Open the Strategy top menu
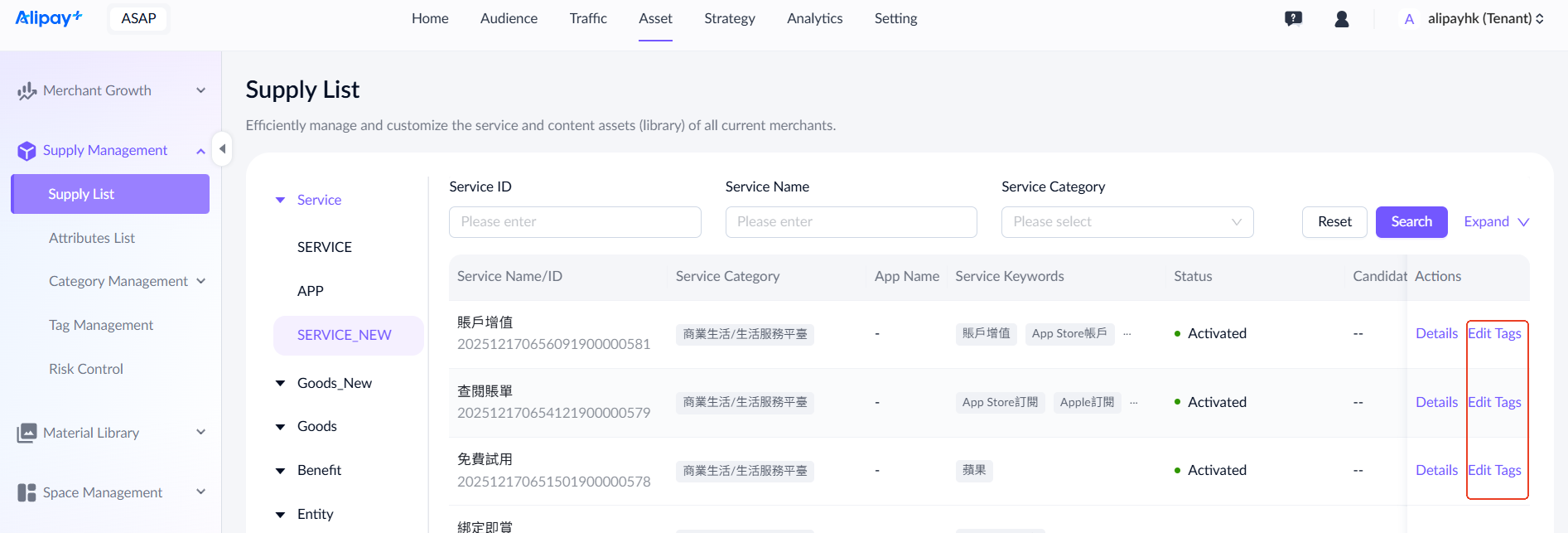 click(x=729, y=18)
